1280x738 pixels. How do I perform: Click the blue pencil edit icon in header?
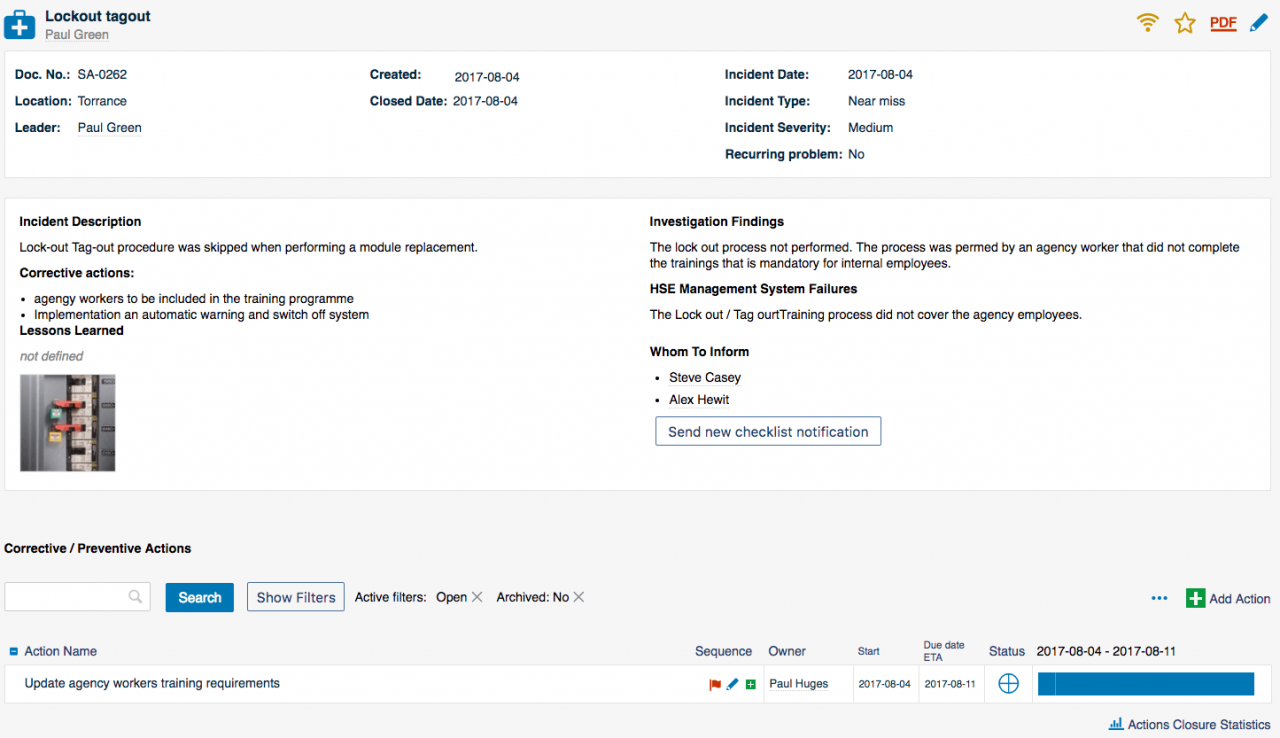[1258, 23]
